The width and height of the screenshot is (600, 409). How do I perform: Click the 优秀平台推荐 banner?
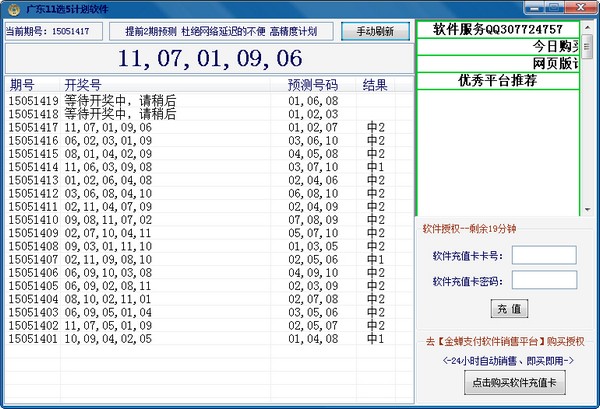pyautogui.click(x=498, y=81)
